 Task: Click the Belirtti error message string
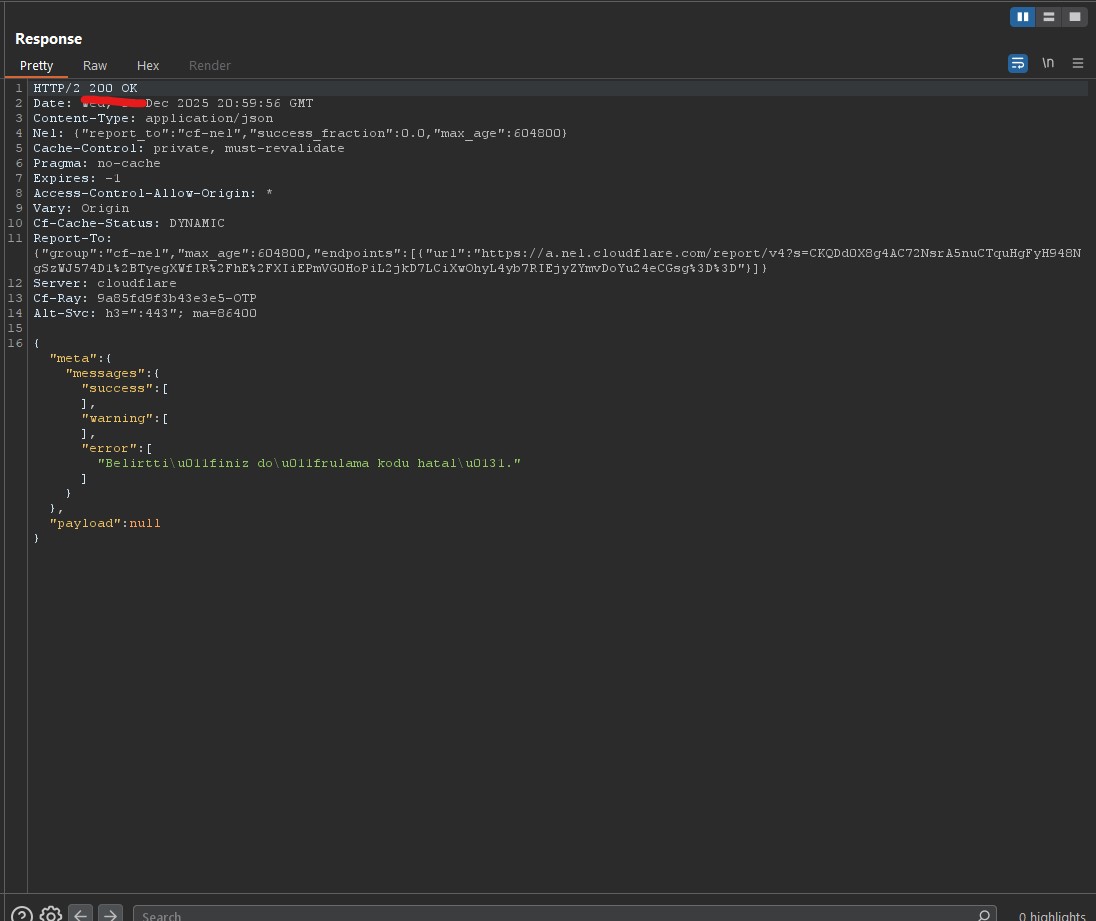point(309,463)
